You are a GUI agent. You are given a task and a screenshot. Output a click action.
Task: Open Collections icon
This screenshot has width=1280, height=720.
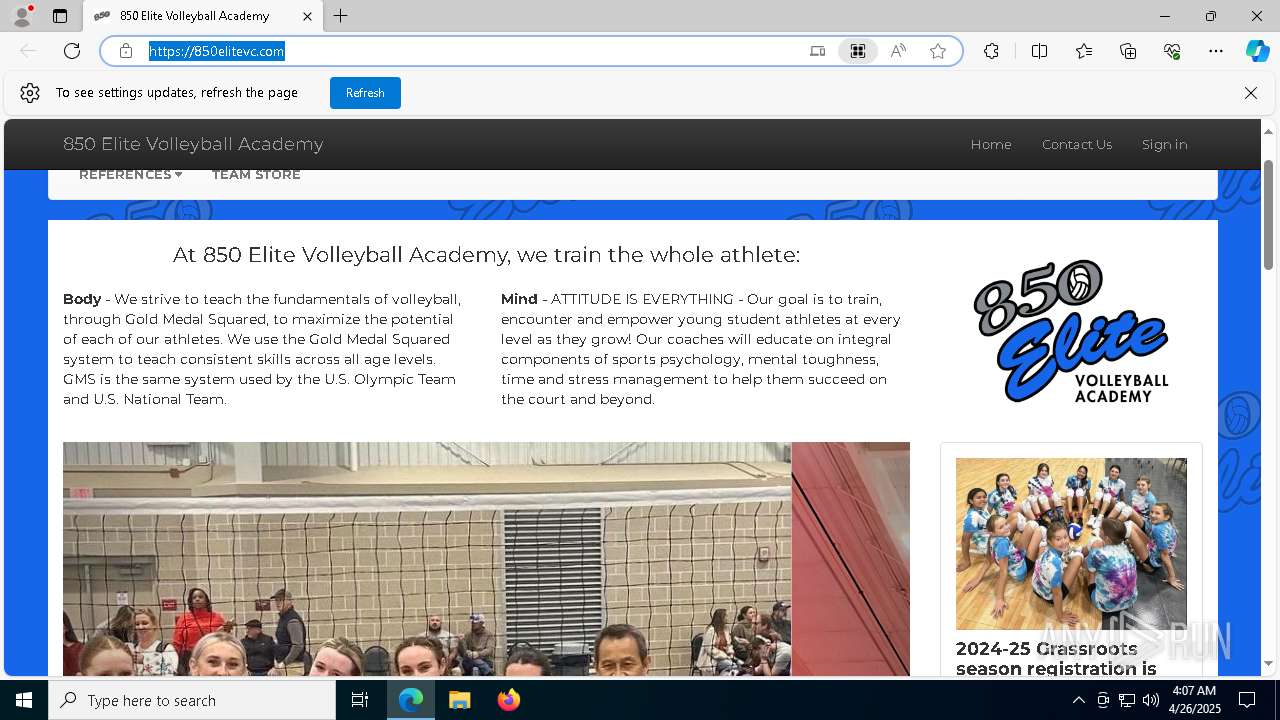click(1128, 51)
